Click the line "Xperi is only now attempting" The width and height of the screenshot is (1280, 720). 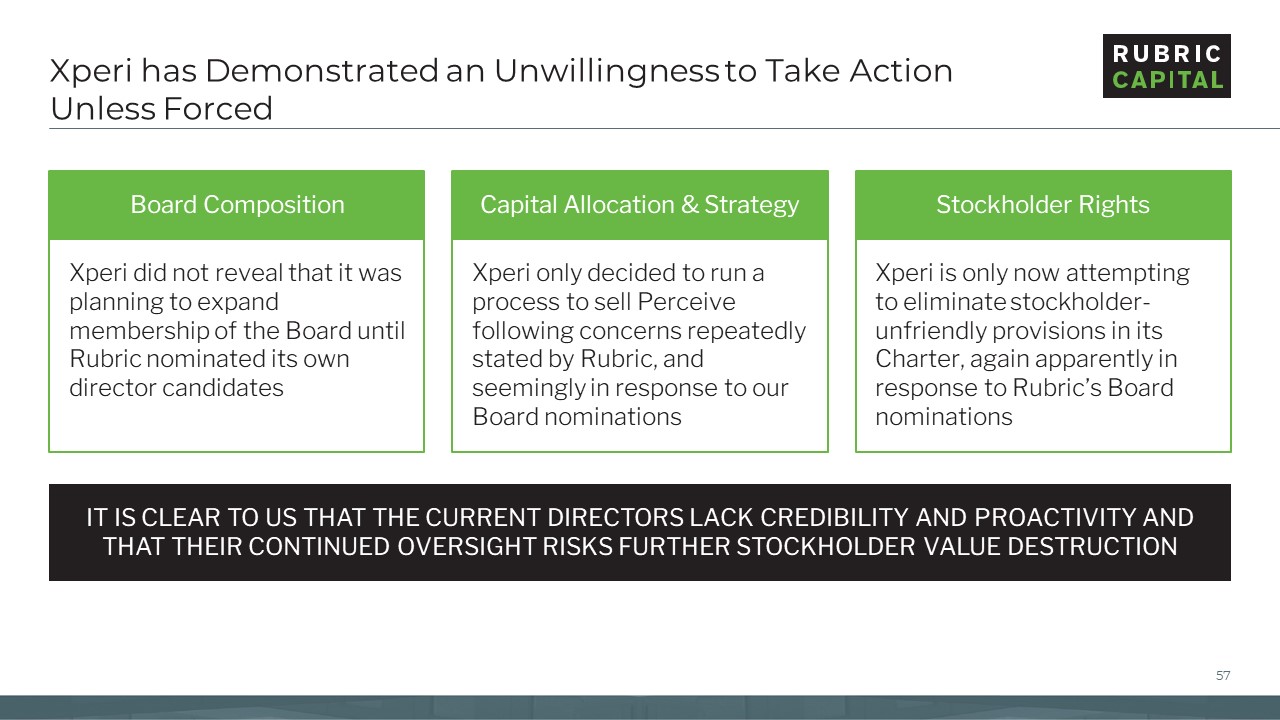[x=1032, y=273]
